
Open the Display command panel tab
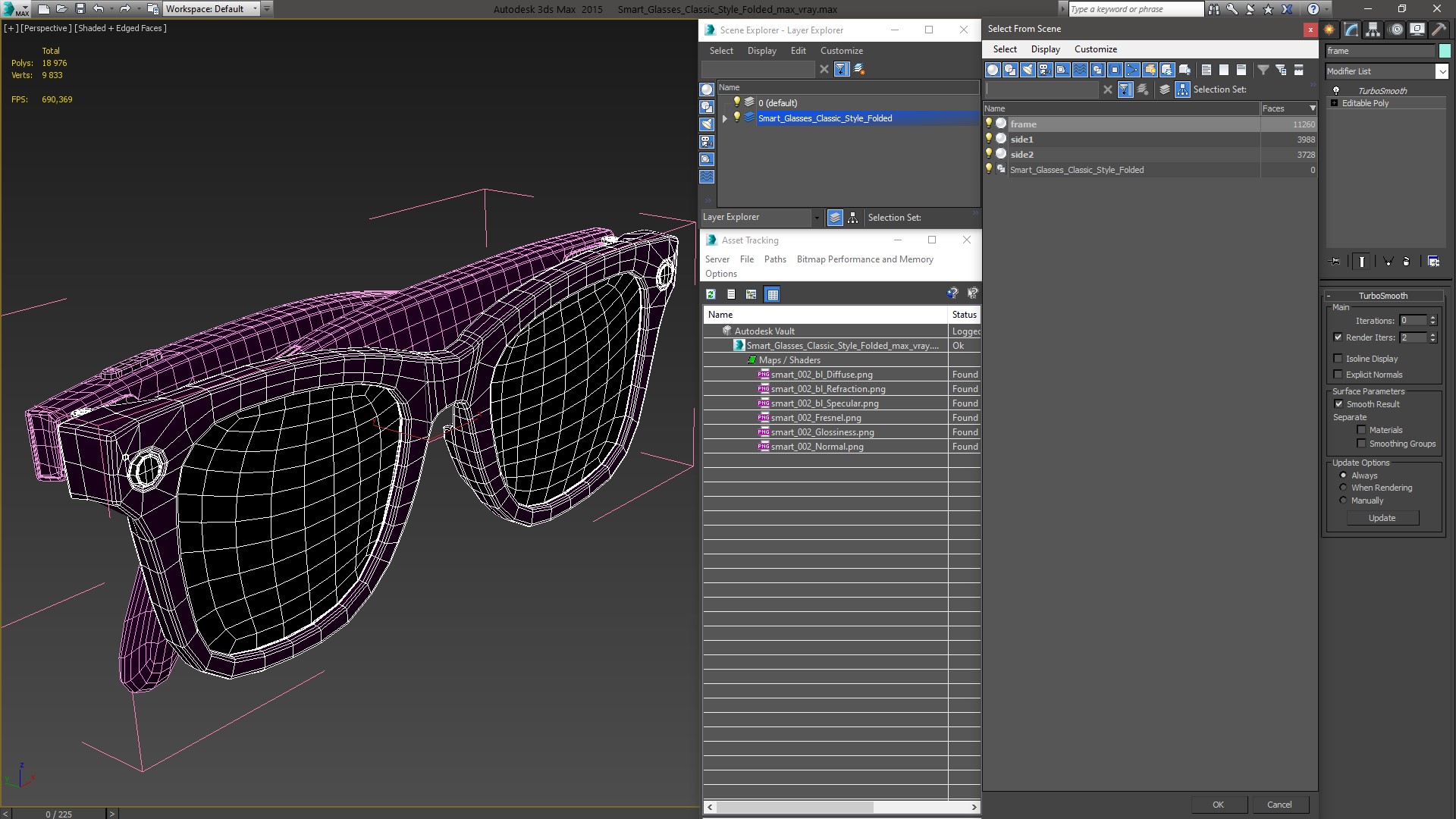pos(1417,30)
